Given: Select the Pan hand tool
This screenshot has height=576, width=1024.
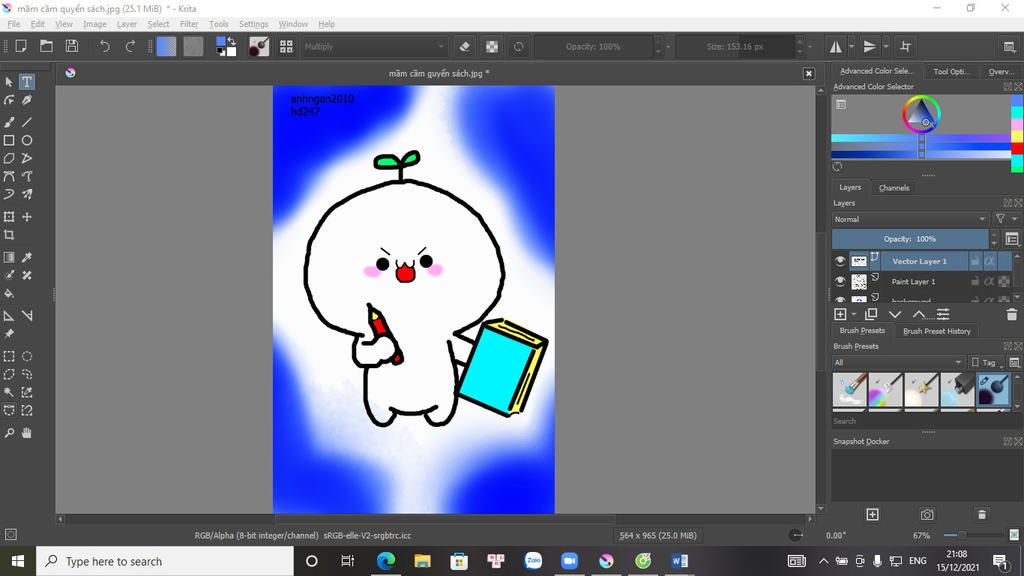Looking at the screenshot, I should pos(27,433).
